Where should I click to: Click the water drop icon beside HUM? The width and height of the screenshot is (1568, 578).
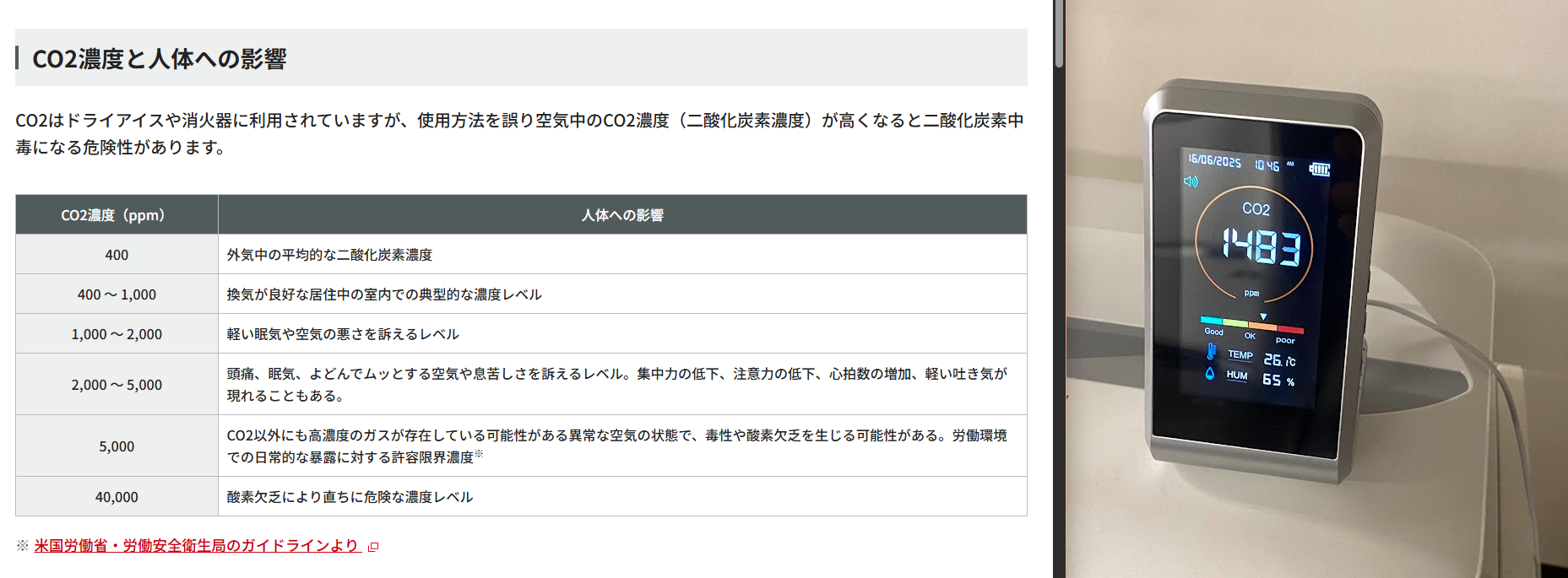point(1210,373)
